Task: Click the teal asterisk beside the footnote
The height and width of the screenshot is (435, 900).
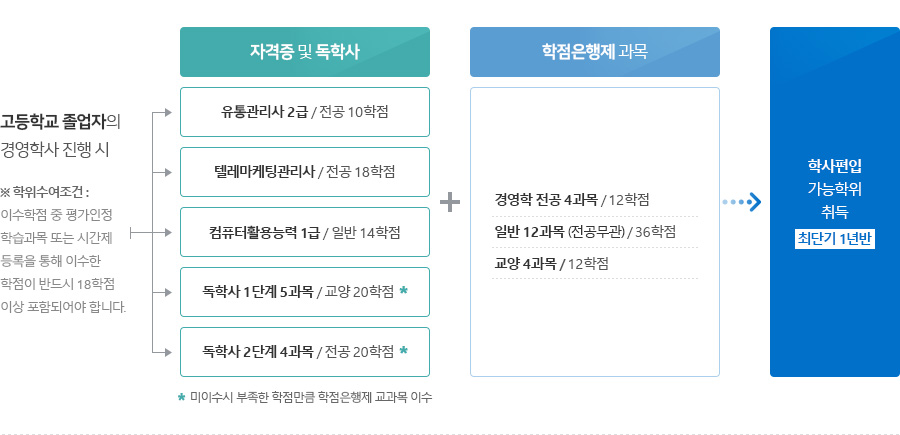Action: coord(181,398)
